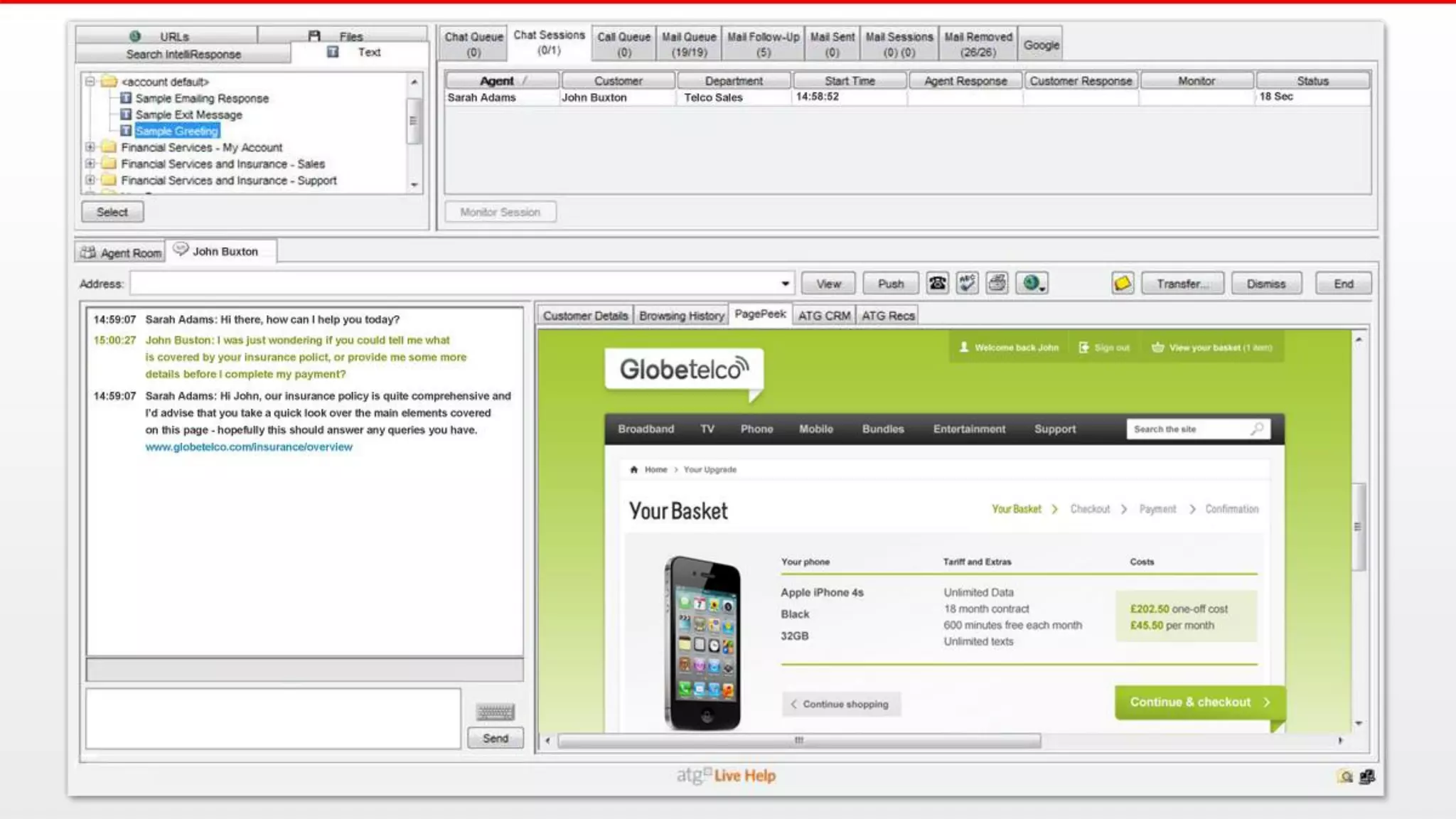
Task: Open the globetelco insurance overview link
Action: click(x=249, y=447)
